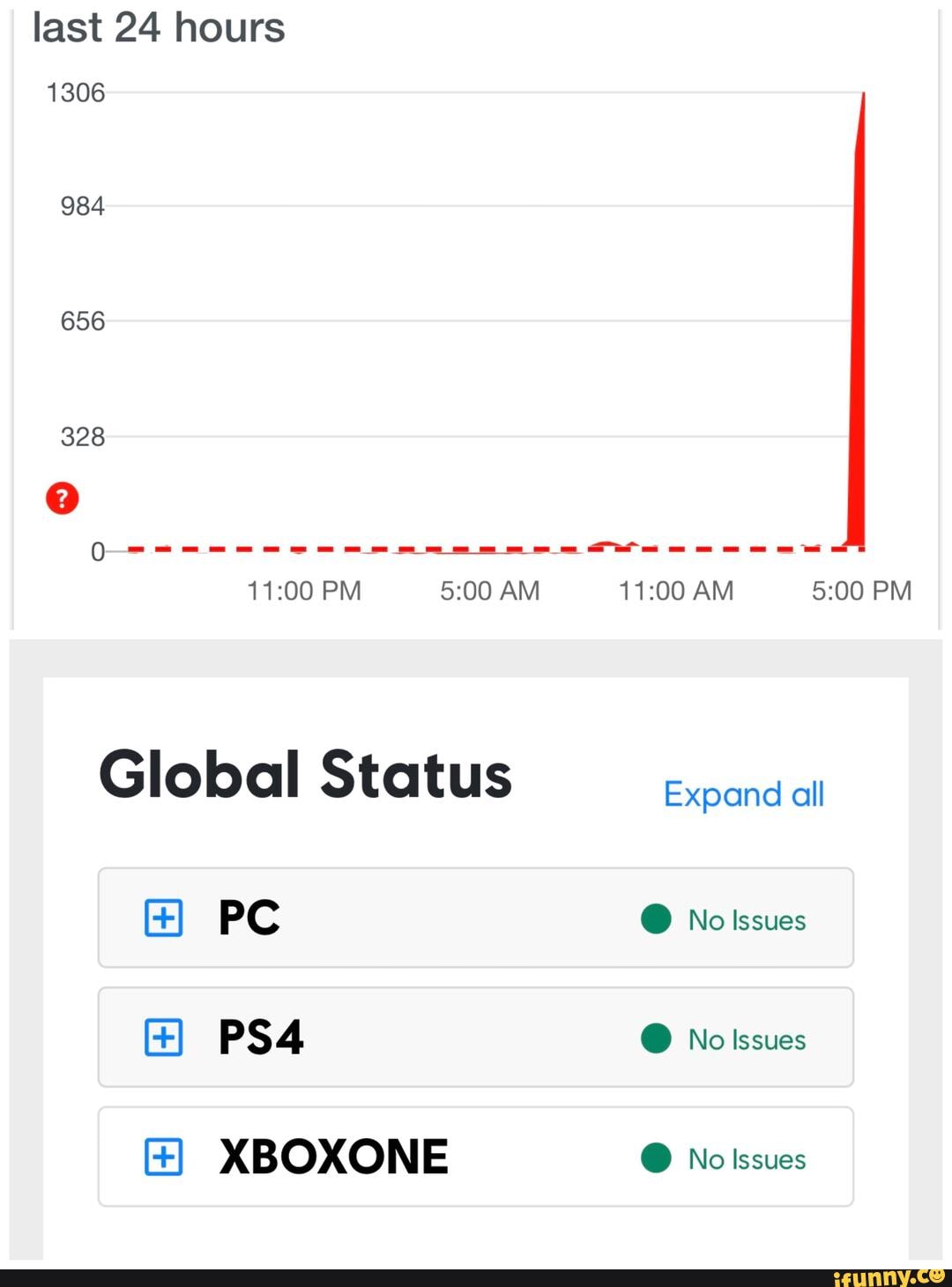Click the 11:00 PM axis label
Image resolution: width=952 pixels, height=1287 pixels.
(x=304, y=591)
